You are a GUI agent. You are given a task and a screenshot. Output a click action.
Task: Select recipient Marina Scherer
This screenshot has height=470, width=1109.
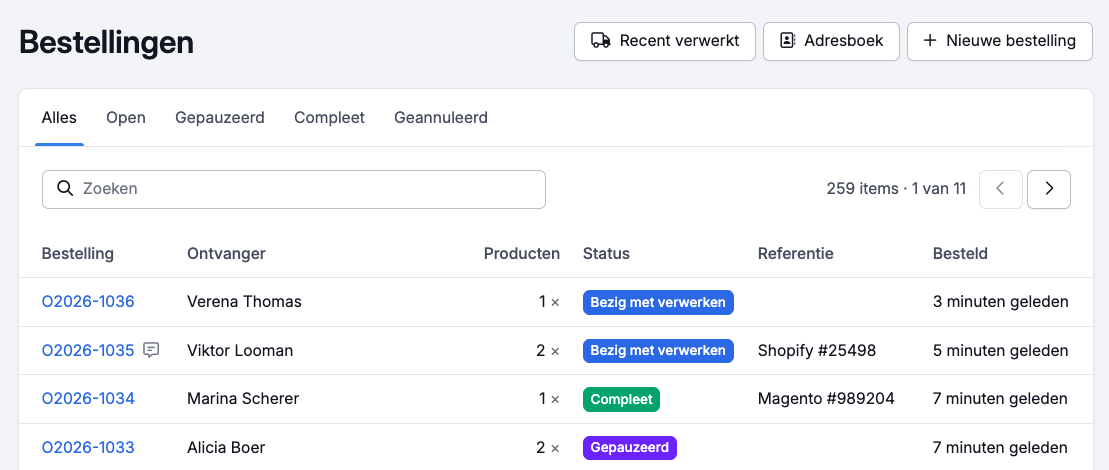tap(243, 399)
